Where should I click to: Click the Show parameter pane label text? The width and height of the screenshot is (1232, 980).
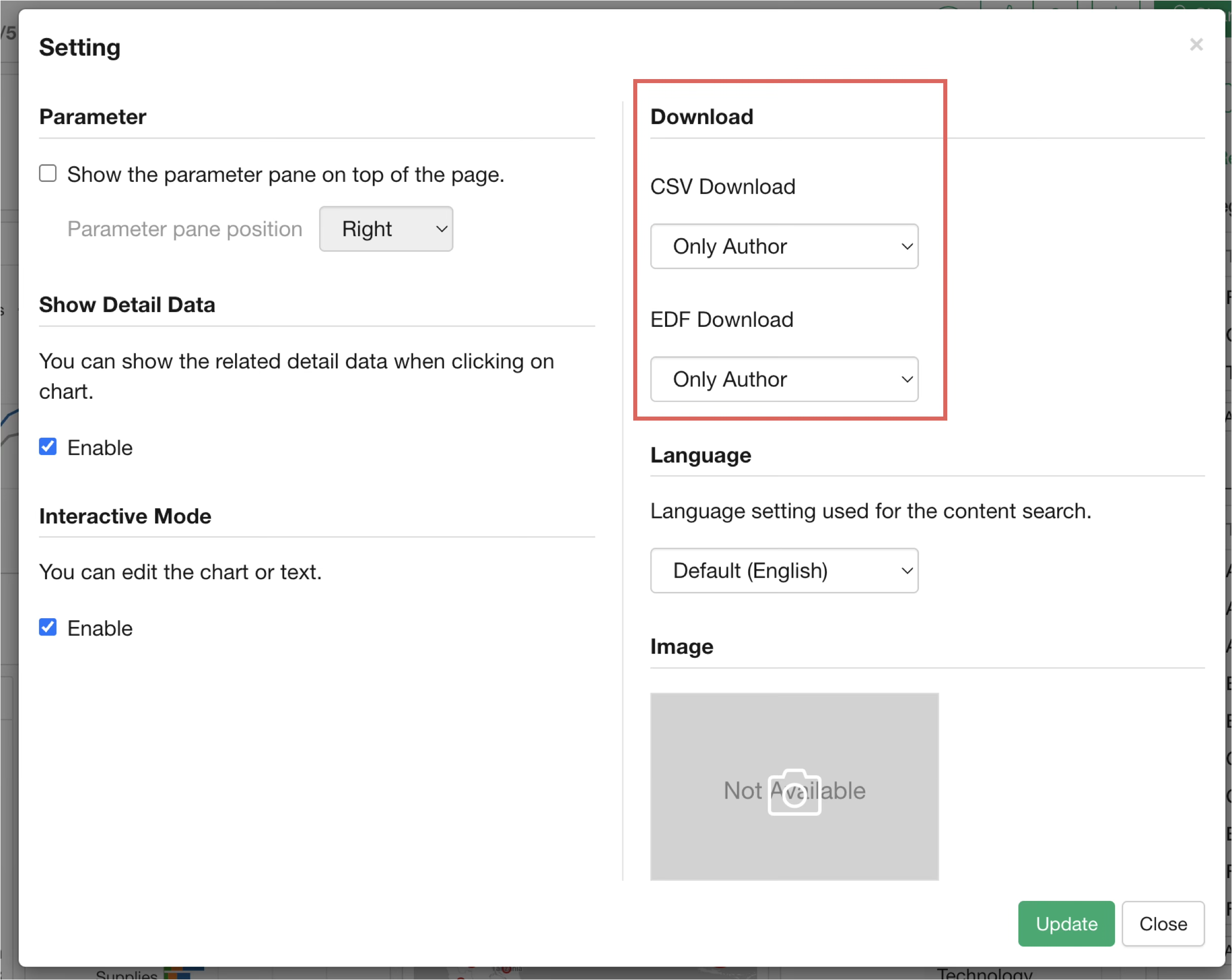pyautogui.click(x=286, y=175)
